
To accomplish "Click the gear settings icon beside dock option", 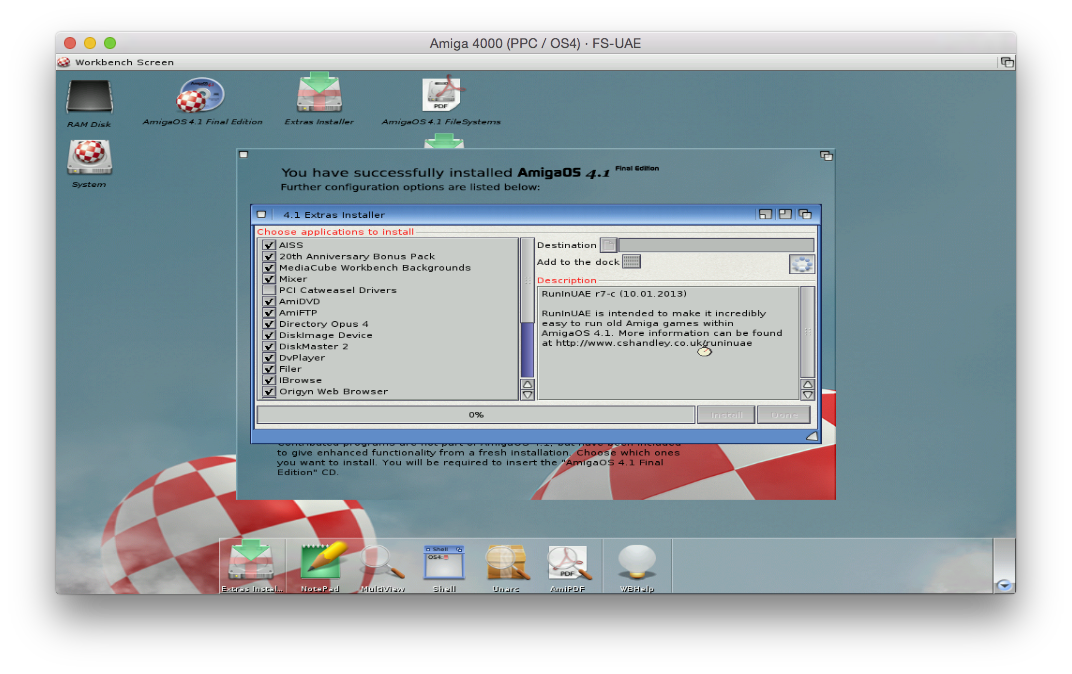I will point(801,264).
